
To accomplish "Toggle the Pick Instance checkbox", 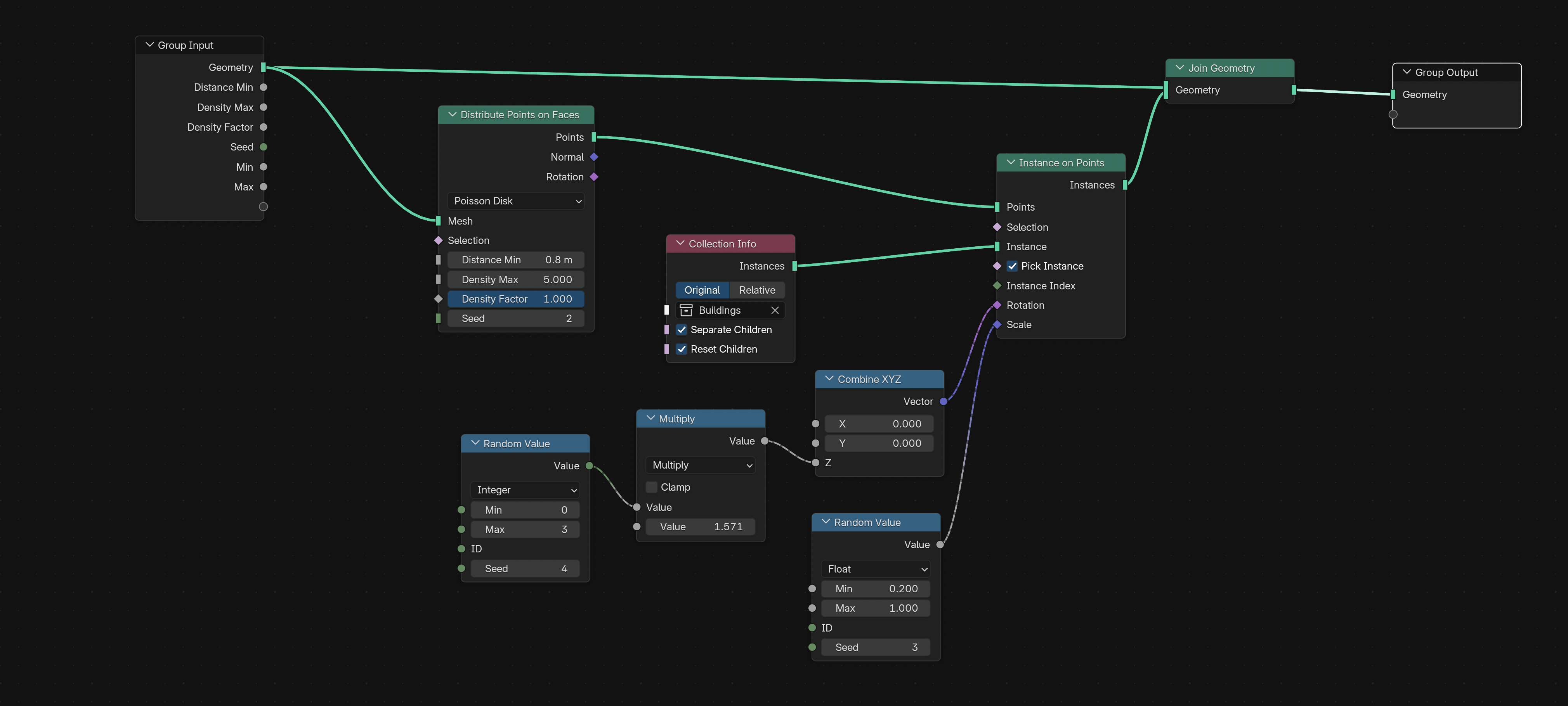I will click(x=1012, y=266).
